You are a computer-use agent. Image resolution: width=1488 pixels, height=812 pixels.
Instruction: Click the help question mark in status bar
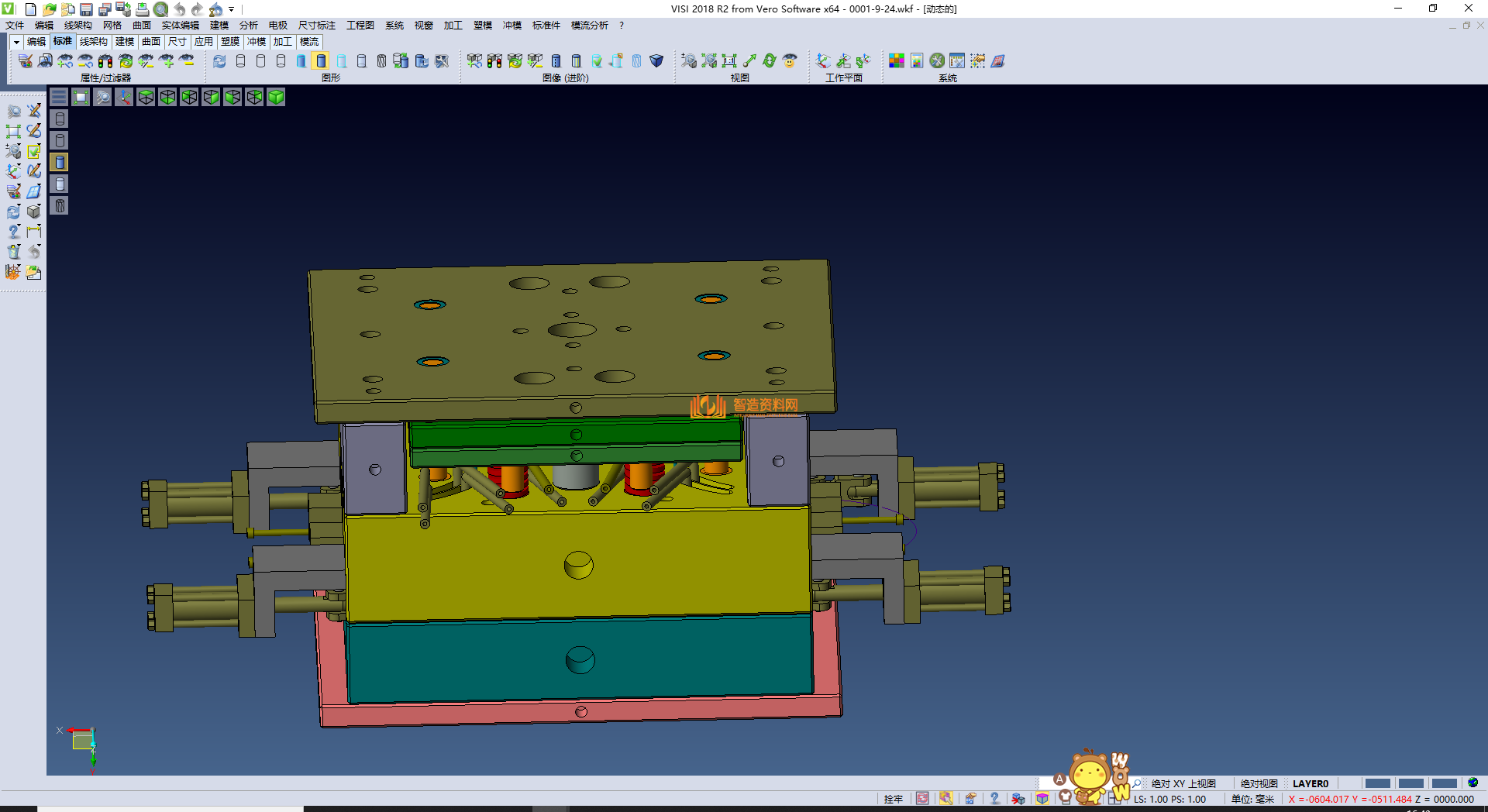click(x=994, y=799)
